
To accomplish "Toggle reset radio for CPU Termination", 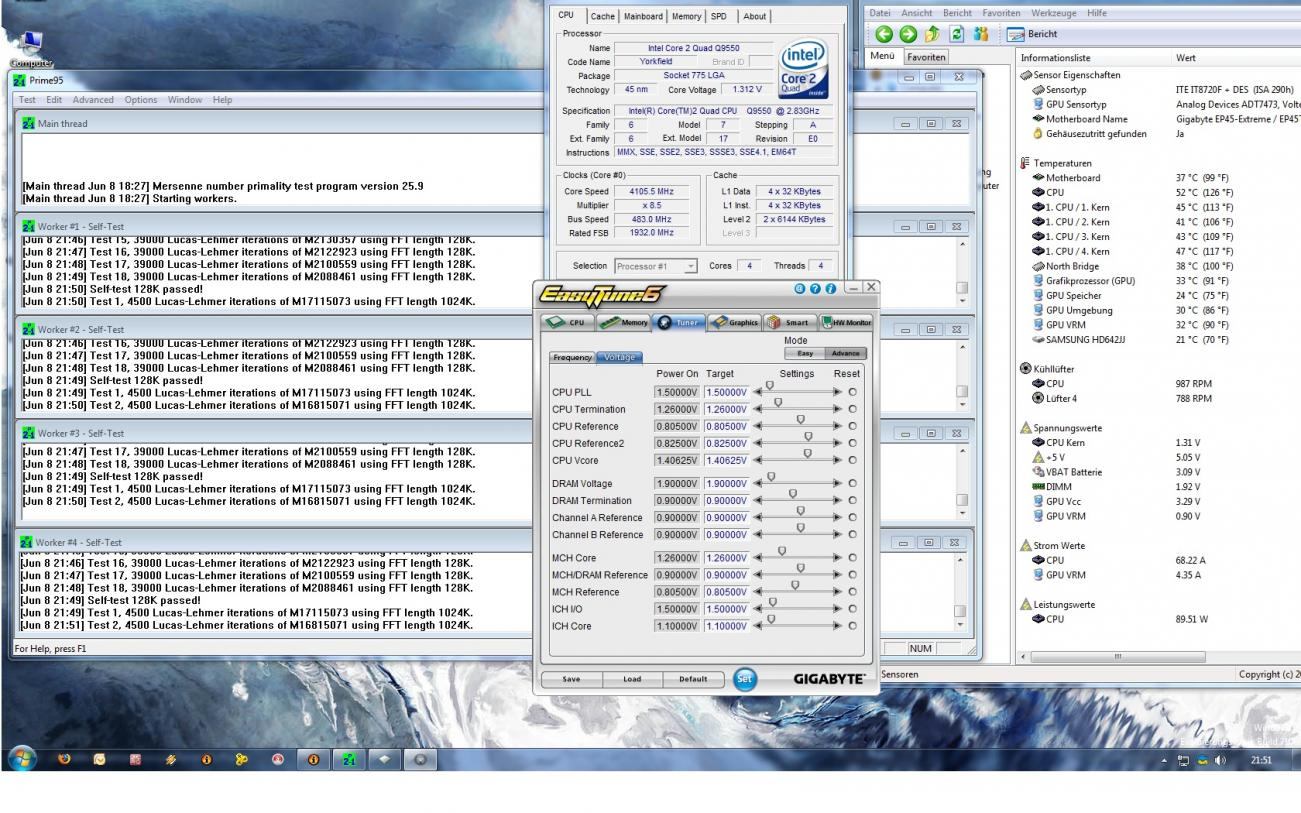I will point(852,410).
